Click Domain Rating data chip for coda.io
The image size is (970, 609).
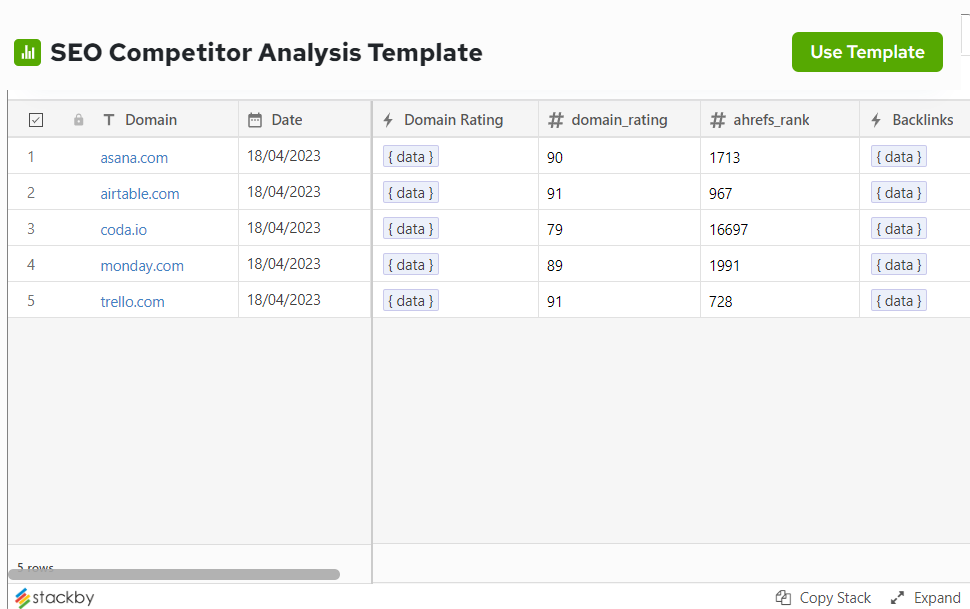pyautogui.click(x=411, y=228)
